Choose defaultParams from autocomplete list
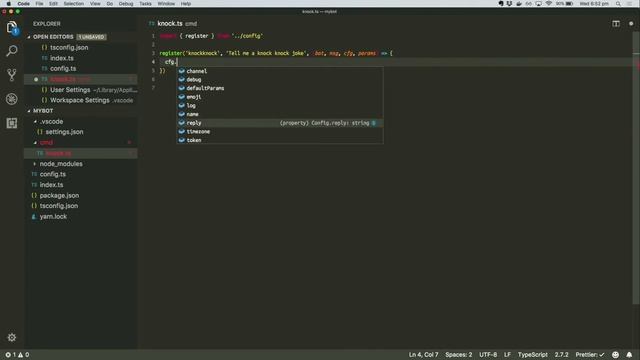Viewport: 640px width, 360px height. click(280, 88)
